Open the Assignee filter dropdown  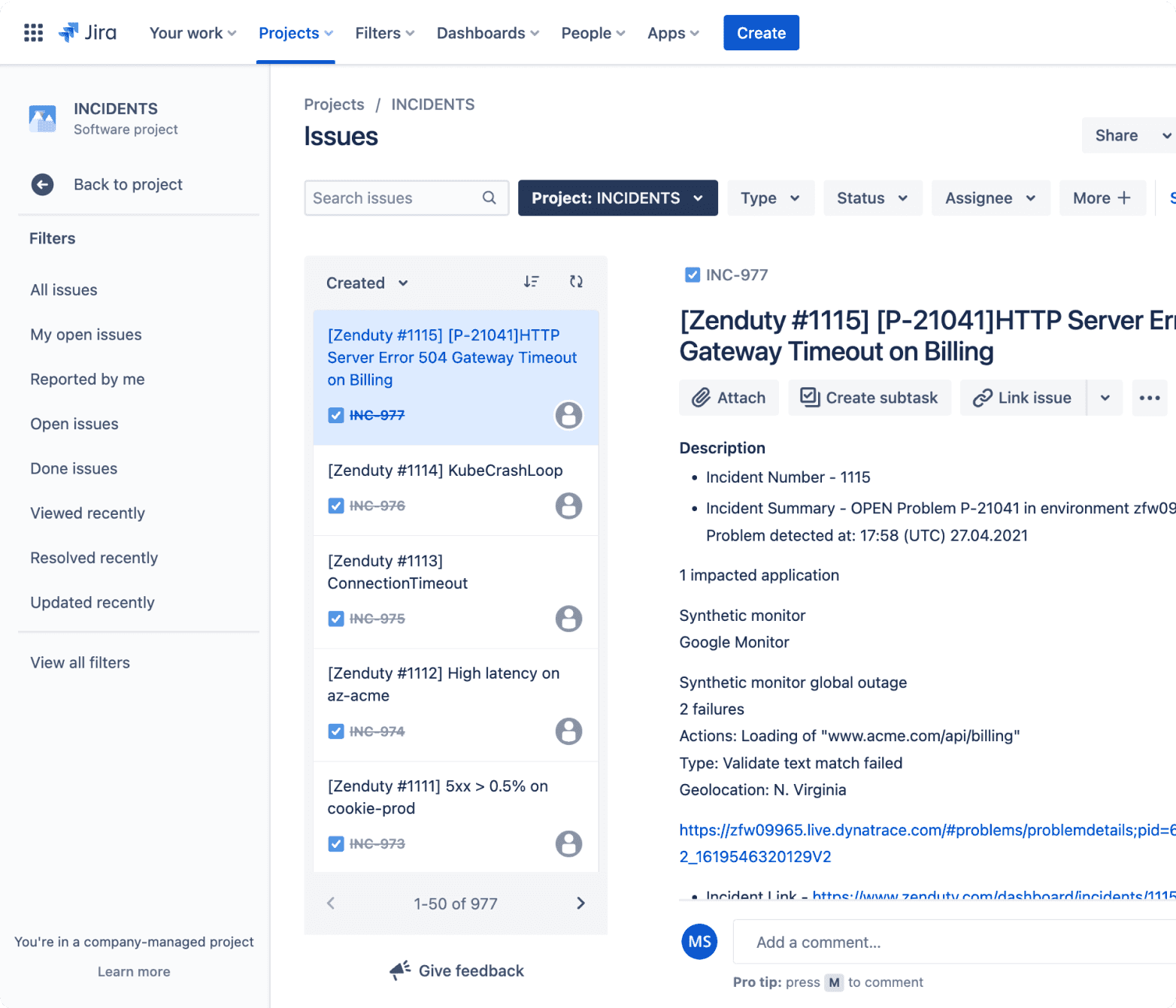tap(991, 198)
